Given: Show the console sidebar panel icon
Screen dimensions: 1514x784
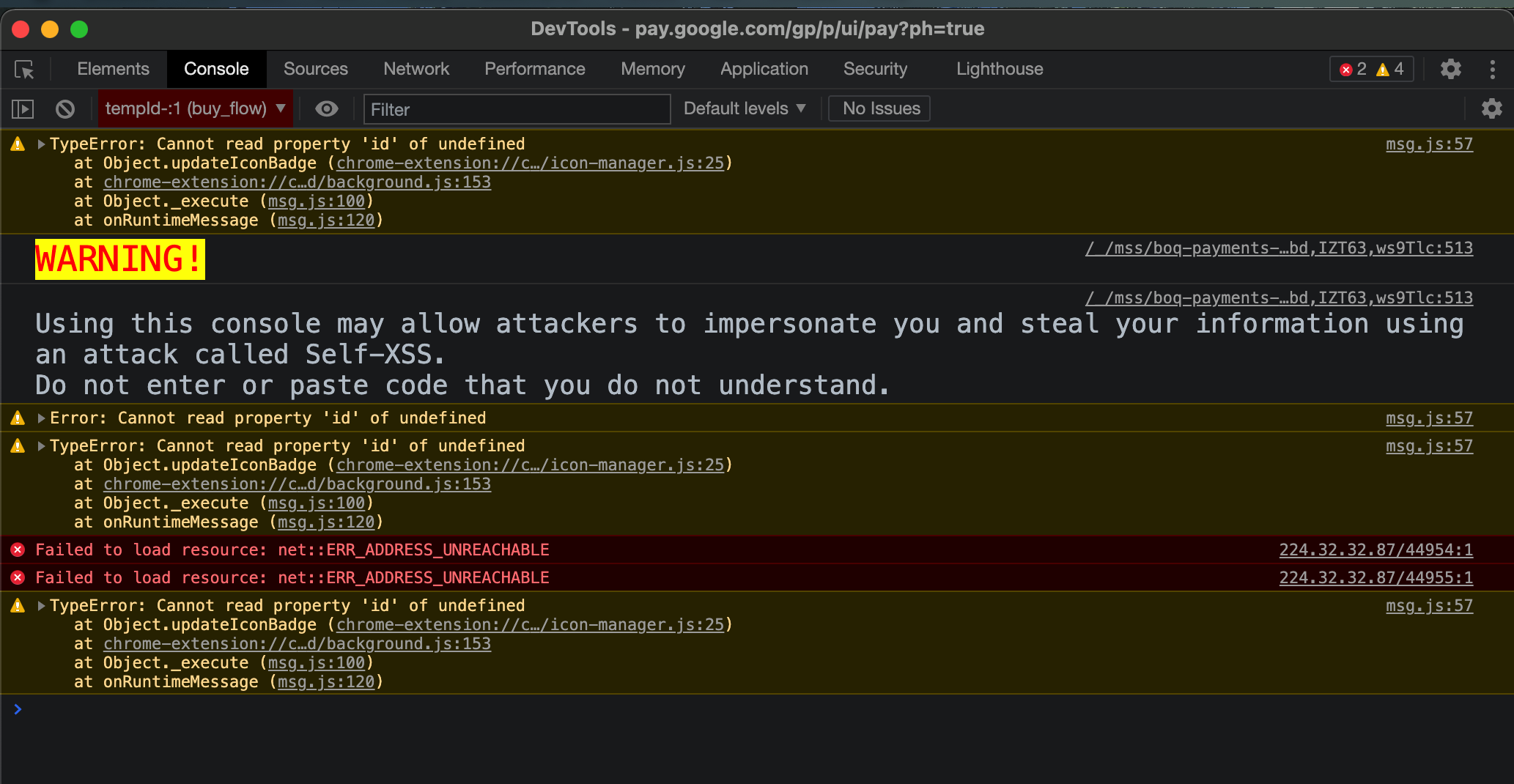Looking at the screenshot, I should [23, 109].
